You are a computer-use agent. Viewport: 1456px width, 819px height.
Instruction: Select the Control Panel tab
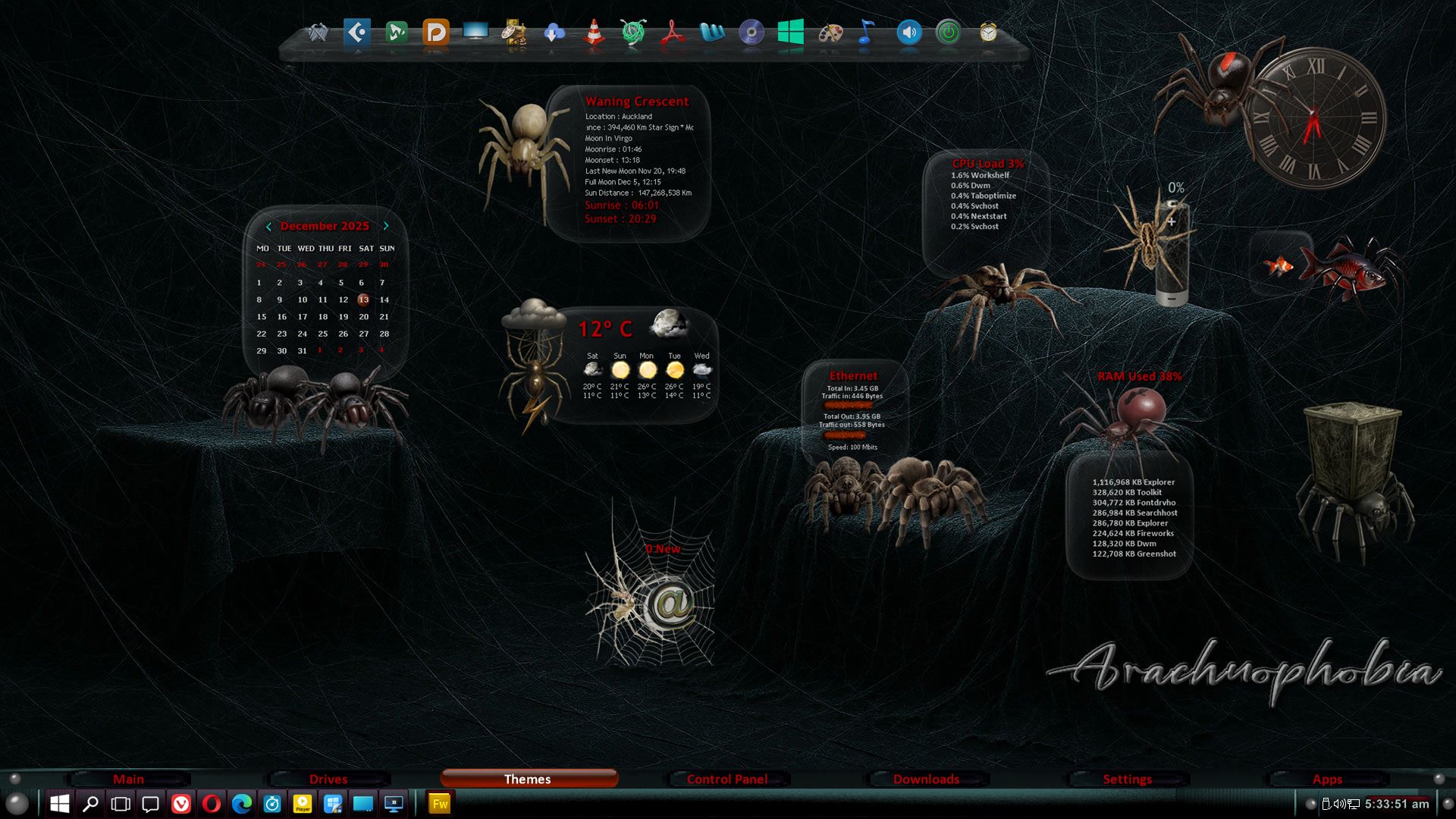[x=726, y=779]
